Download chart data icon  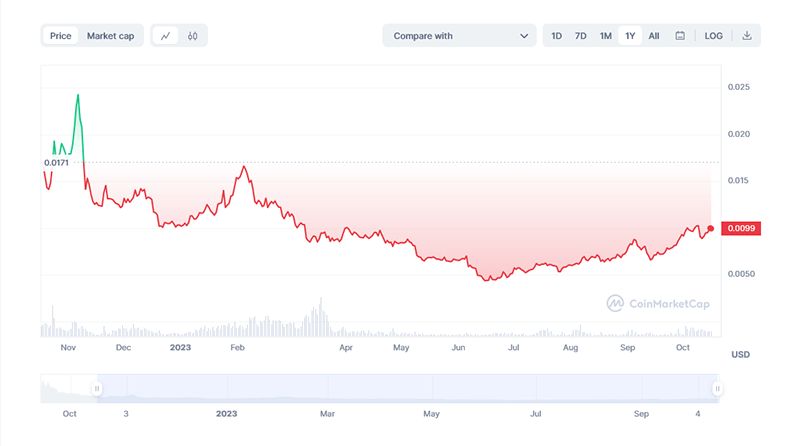point(746,36)
